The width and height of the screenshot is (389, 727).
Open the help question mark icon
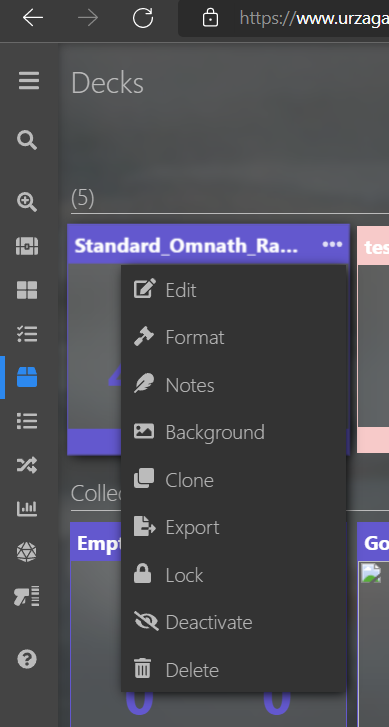click(27, 659)
